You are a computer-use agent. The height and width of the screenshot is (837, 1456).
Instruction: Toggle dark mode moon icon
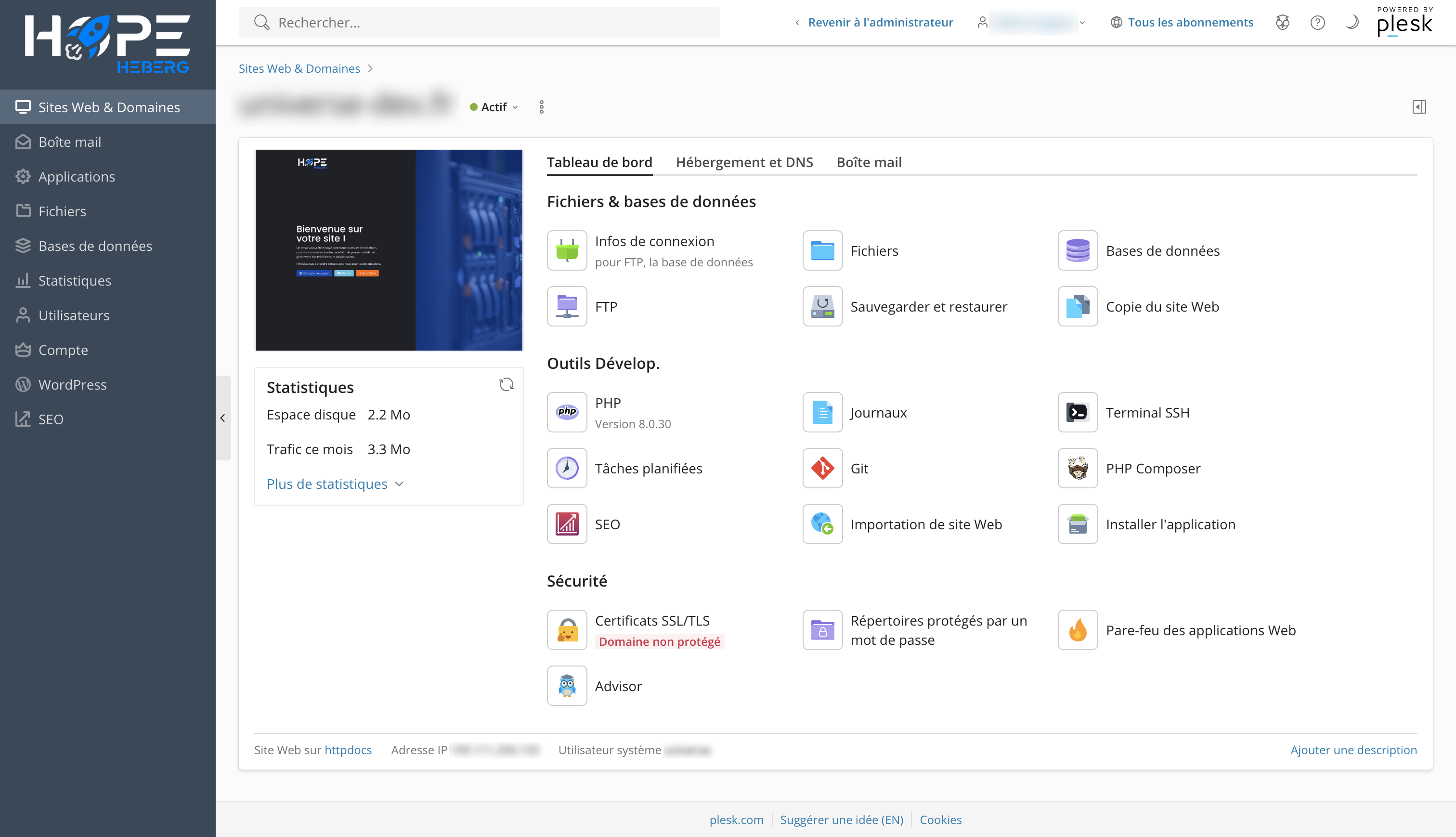tap(1352, 23)
